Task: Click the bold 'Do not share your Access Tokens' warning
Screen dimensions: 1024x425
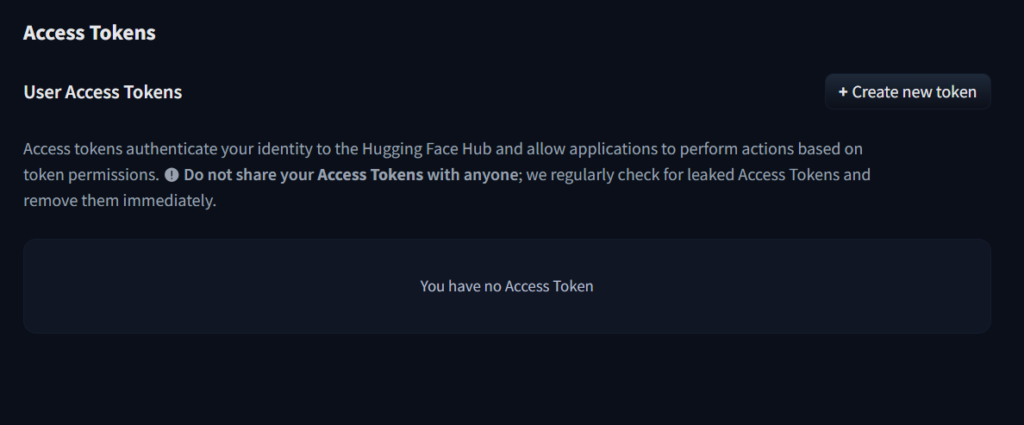Action: (x=304, y=175)
